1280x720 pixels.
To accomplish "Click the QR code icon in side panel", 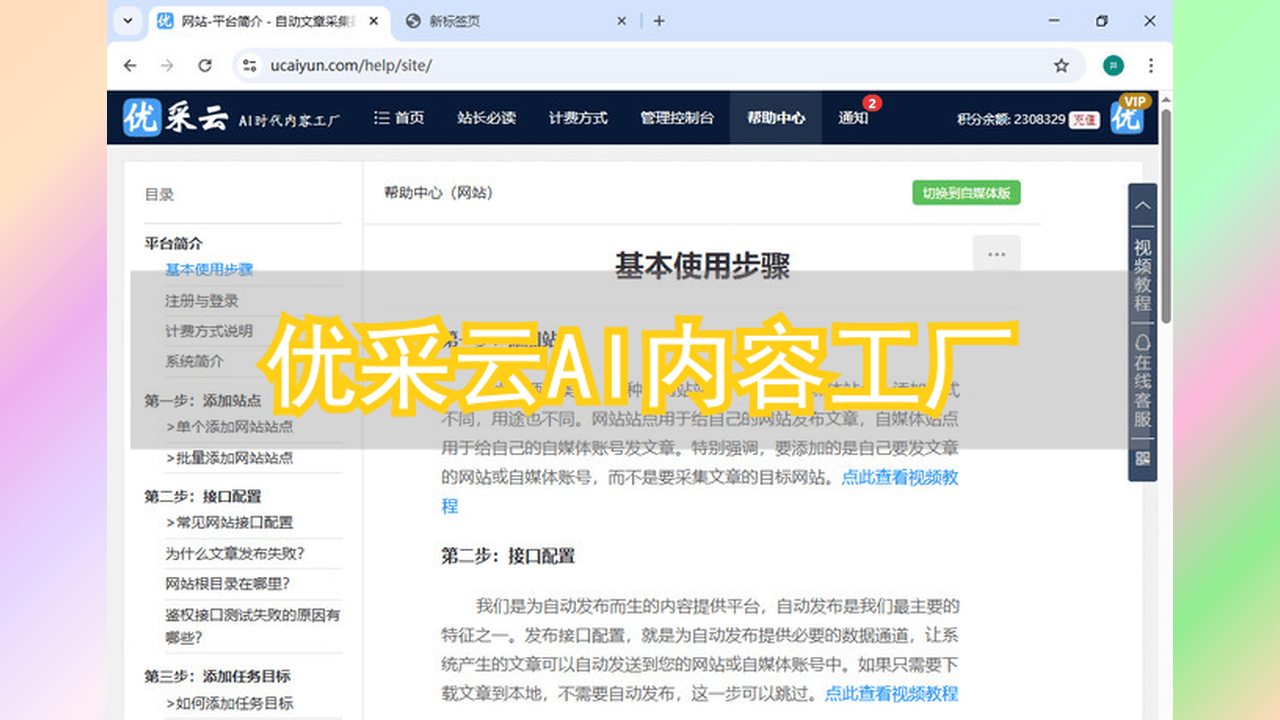I will tap(1142, 459).
